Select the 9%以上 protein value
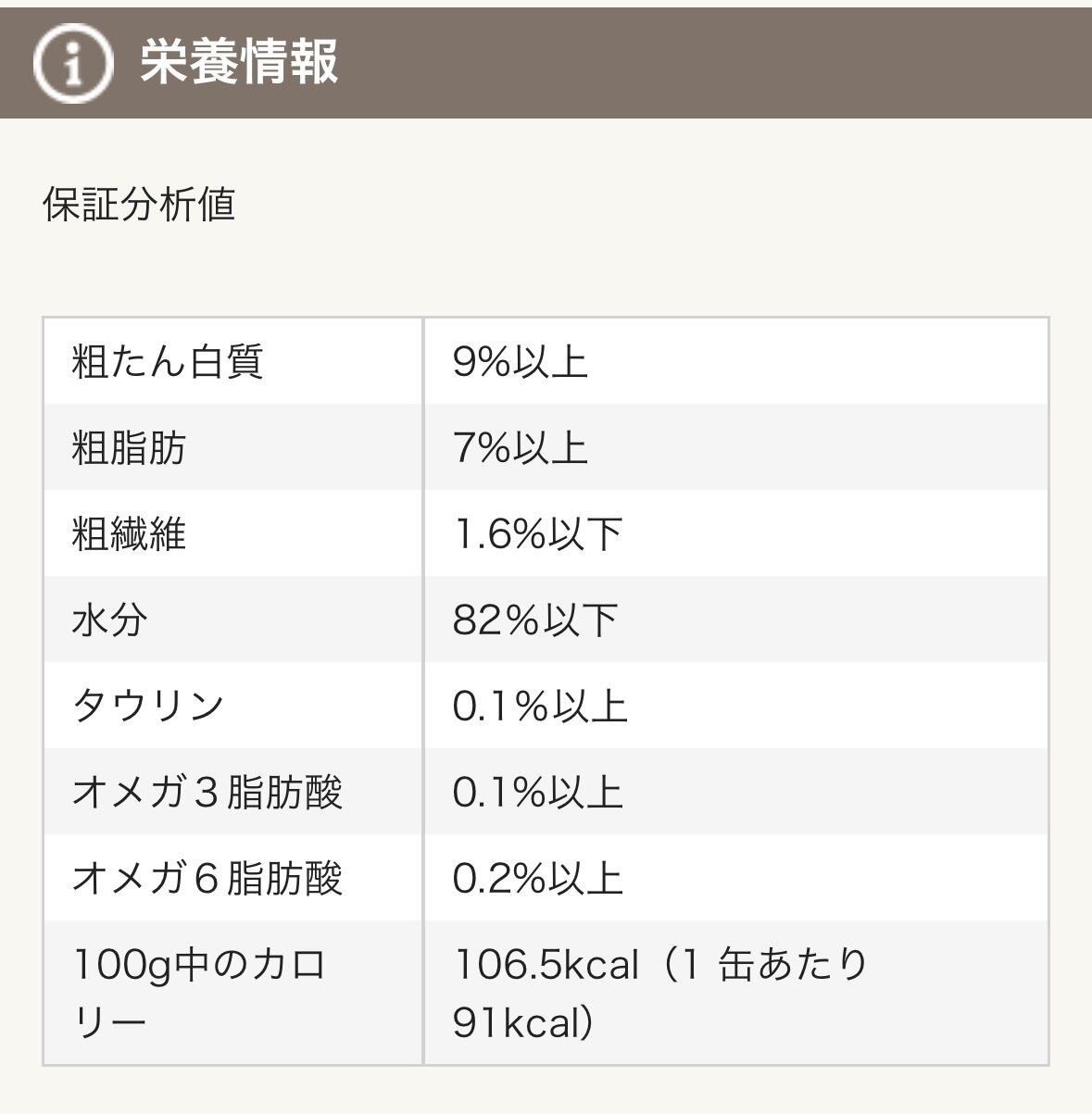The height and width of the screenshot is (1114, 1092). tap(520, 361)
